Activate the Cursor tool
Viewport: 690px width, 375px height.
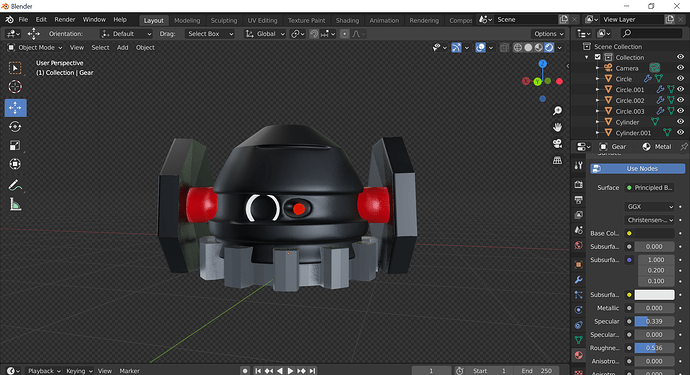[15, 87]
